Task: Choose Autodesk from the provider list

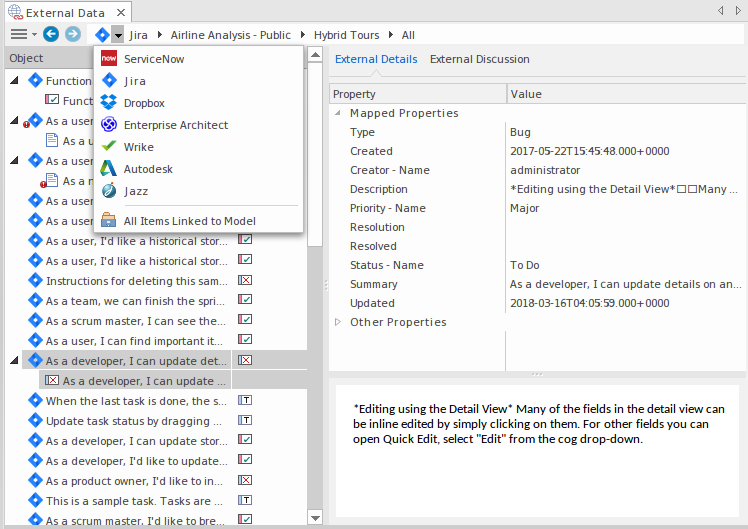Action: click(148, 169)
